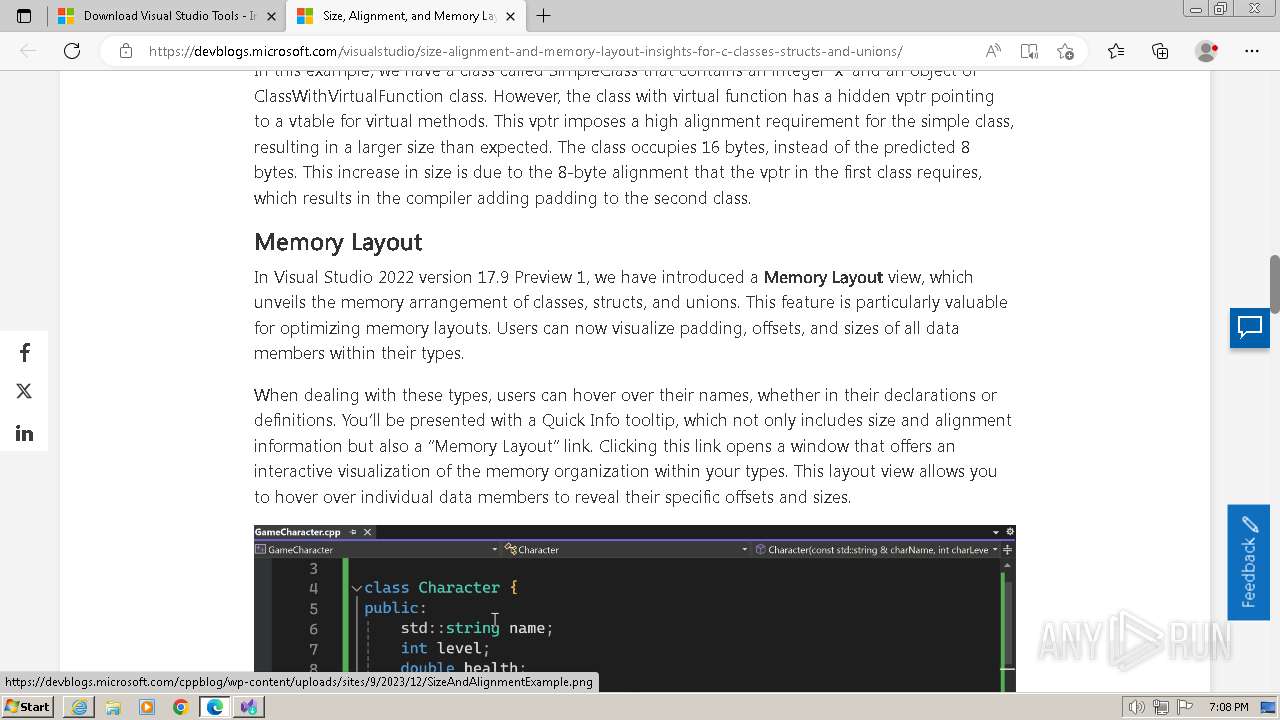Open the Feedback side tab
This screenshot has width=1280, height=720.
click(1248, 562)
